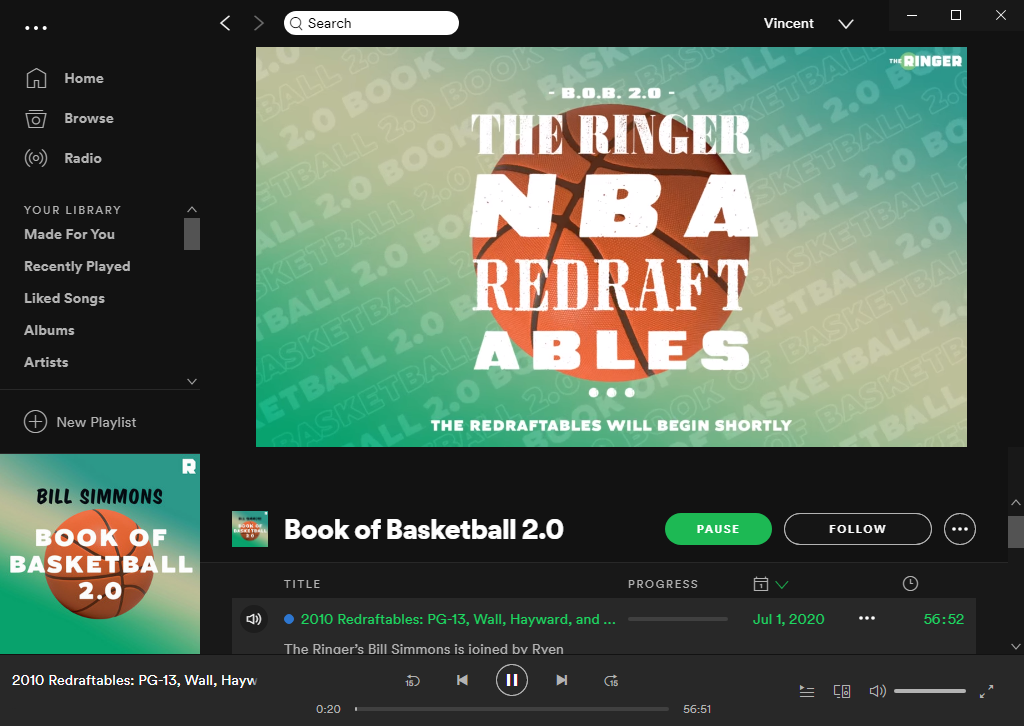Image resolution: width=1024 pixels, height=726 pixels.
Task: Seek on the playback progress bar
Action: pyautogui.click(x=512, y=709)
